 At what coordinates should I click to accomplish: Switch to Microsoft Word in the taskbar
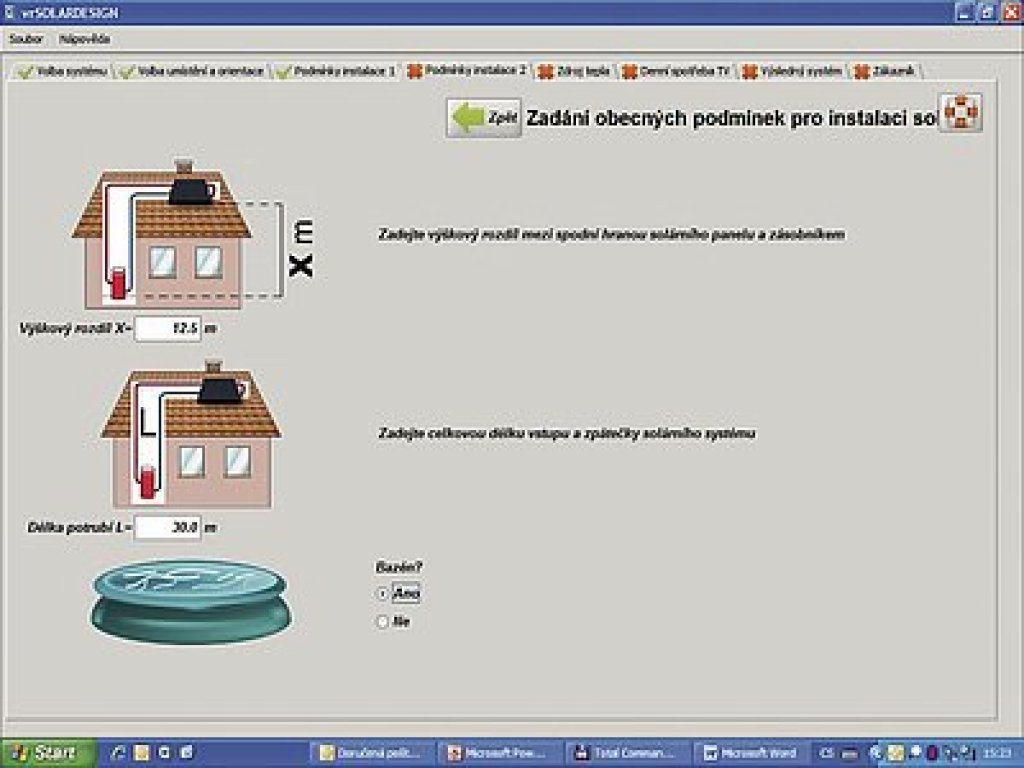click(751, 754)
